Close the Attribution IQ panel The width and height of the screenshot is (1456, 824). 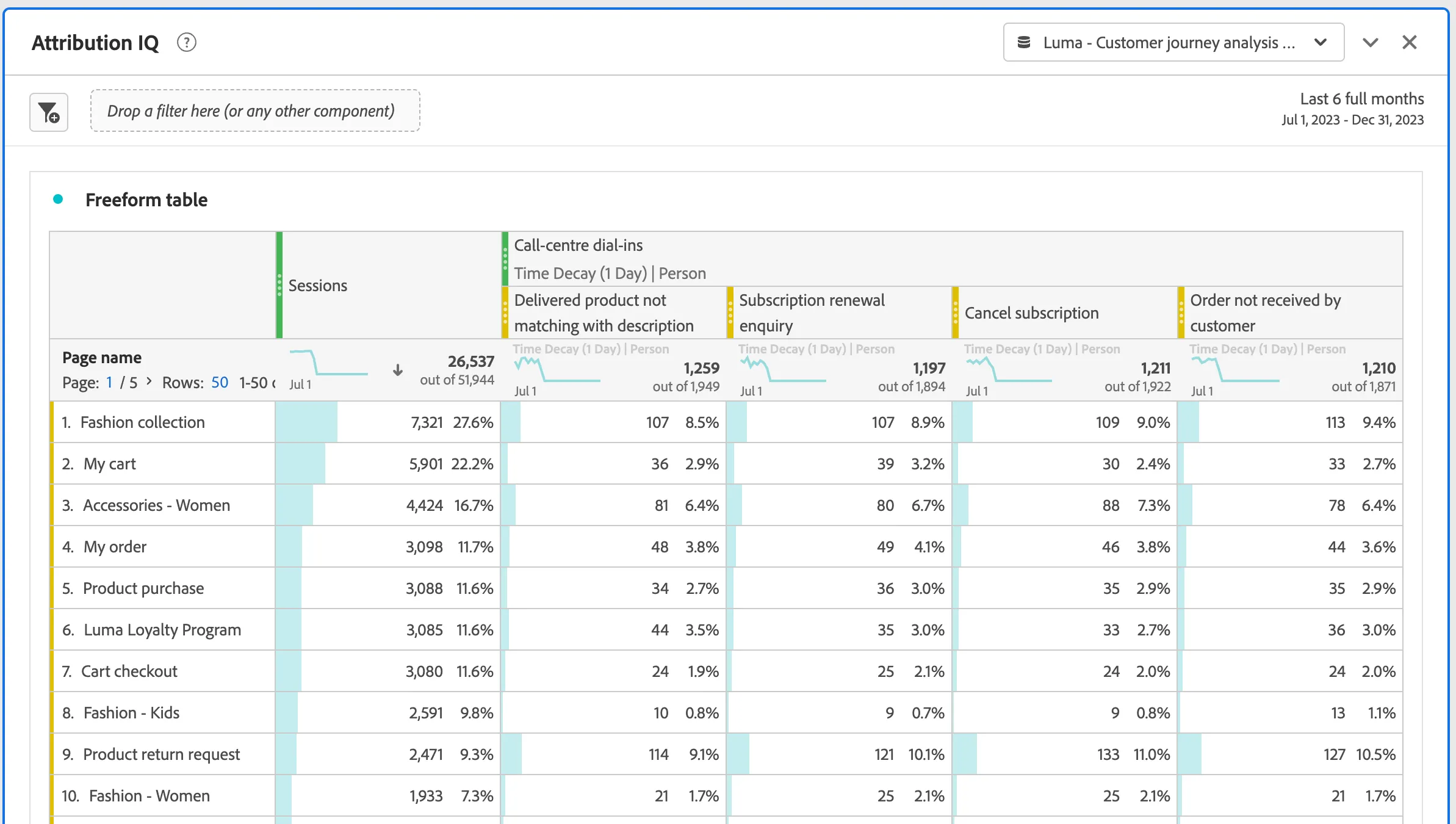point(1410,42)
